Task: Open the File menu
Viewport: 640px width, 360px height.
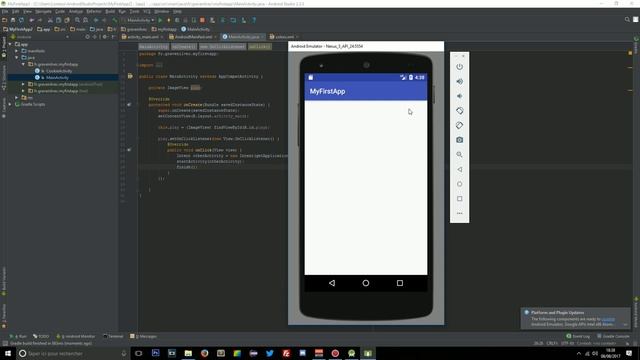Action: (5, 11)
